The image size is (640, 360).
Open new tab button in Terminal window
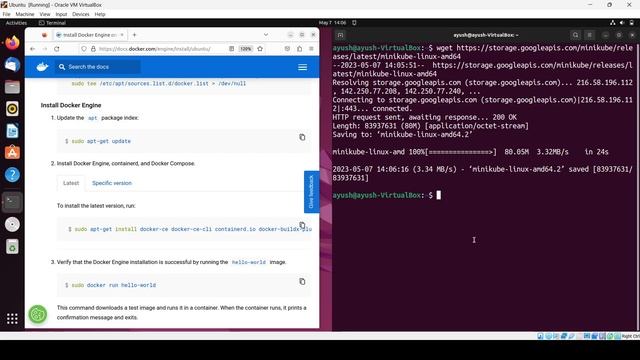tap(340, 35)
